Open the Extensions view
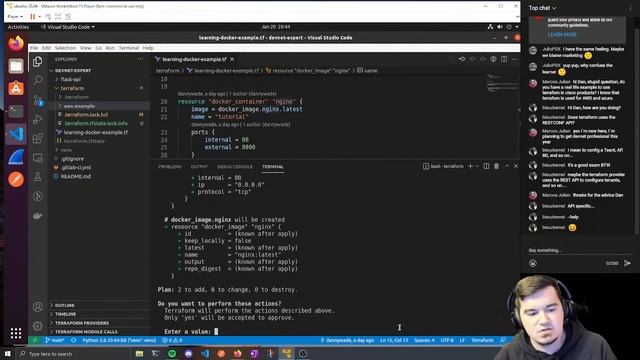The width and height of the screenshot is (640, 360). pos(38,138)
